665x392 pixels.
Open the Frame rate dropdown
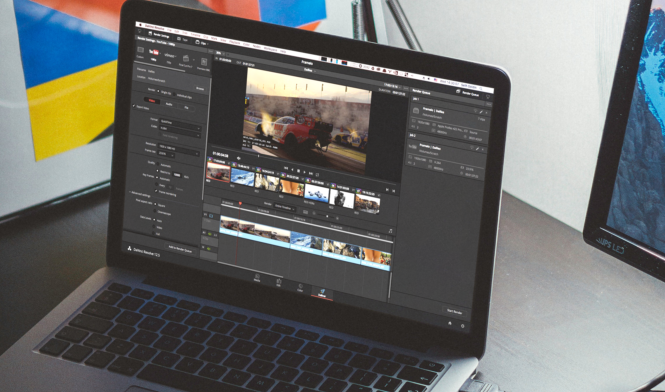pyautogui.click(x=166, y=154)
